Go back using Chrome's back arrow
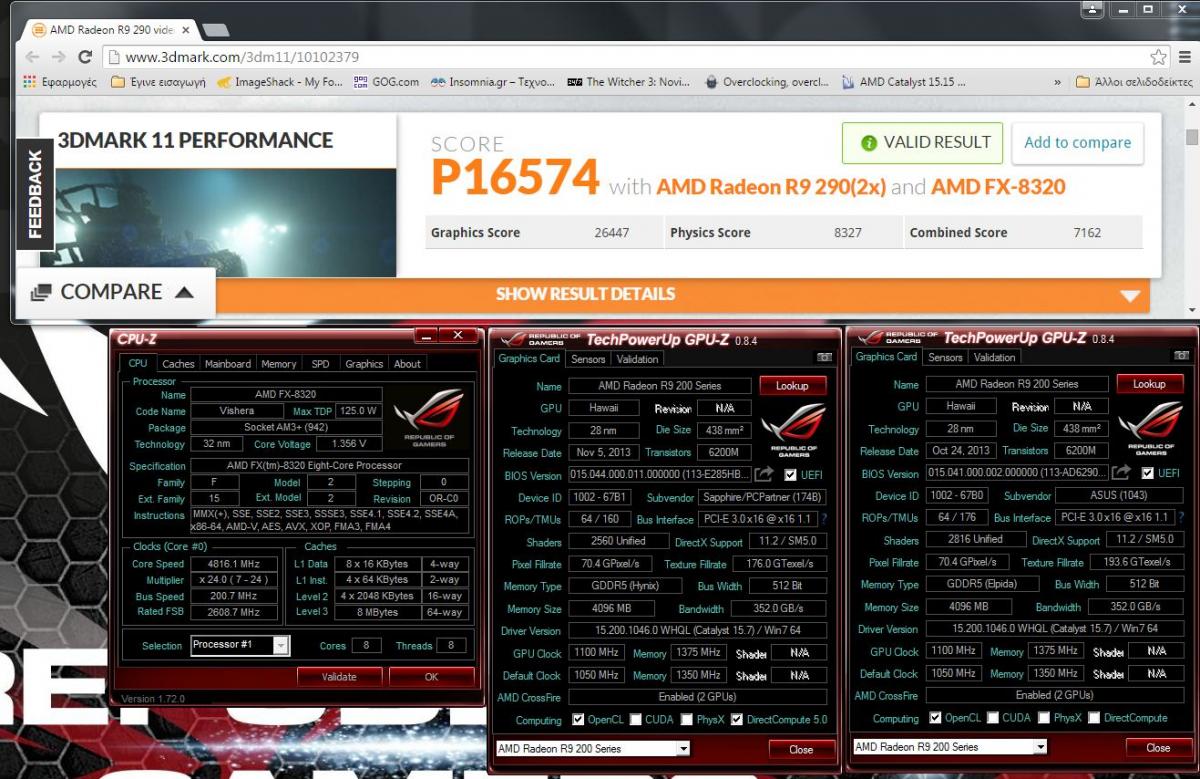 tap(32, 57)
